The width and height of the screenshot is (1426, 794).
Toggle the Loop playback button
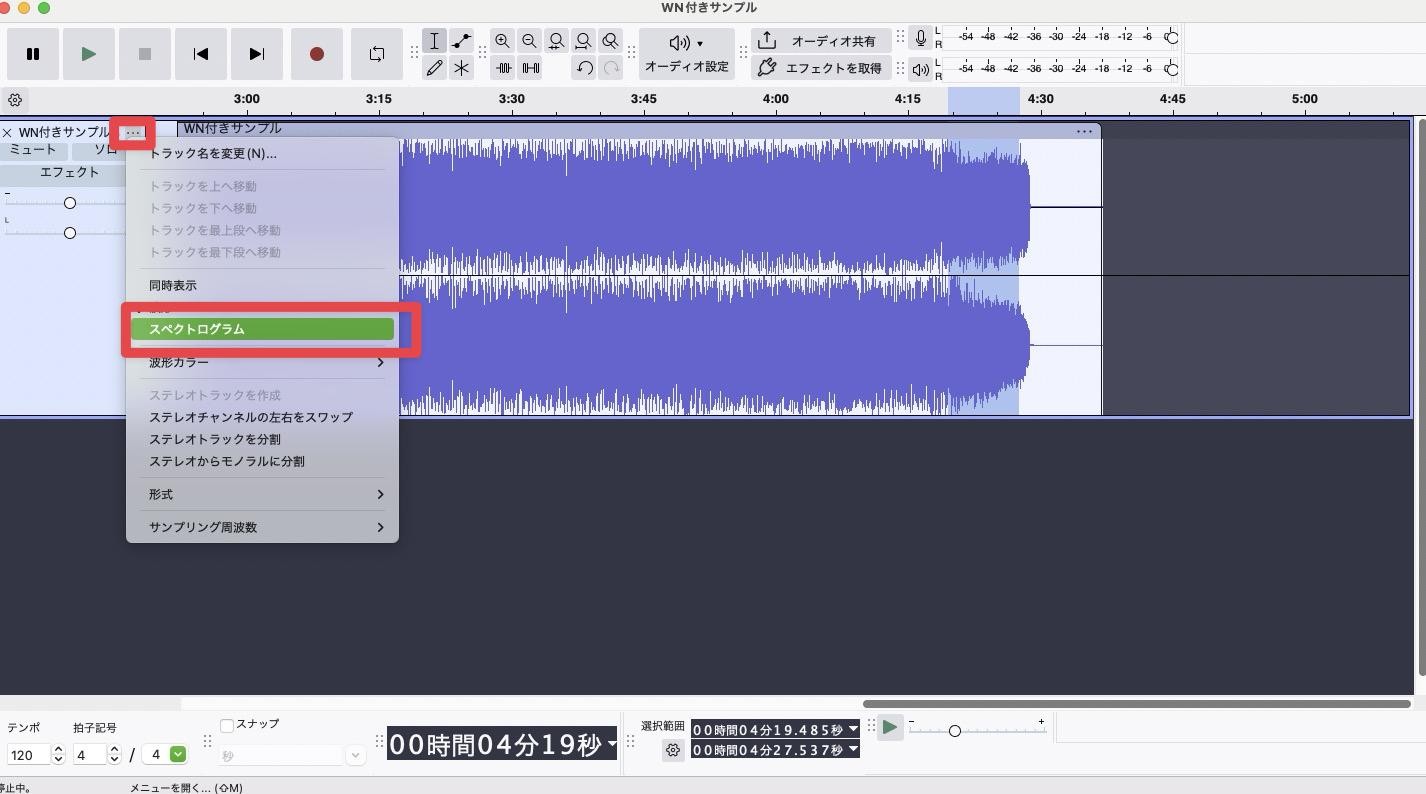click(376, 54)
